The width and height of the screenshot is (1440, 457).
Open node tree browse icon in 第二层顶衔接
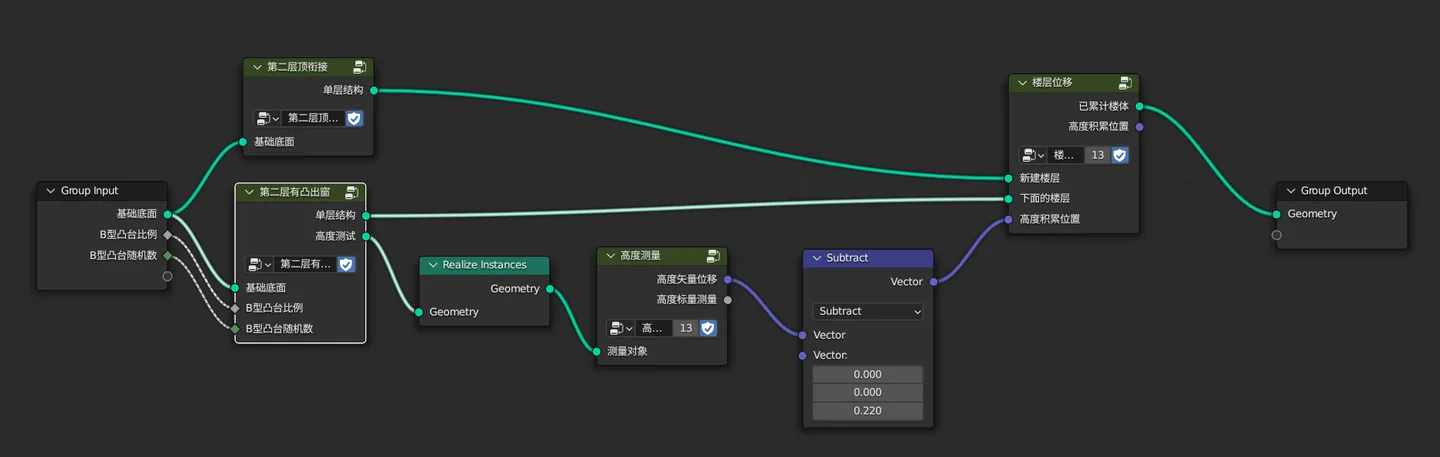[x=267, y=118]
